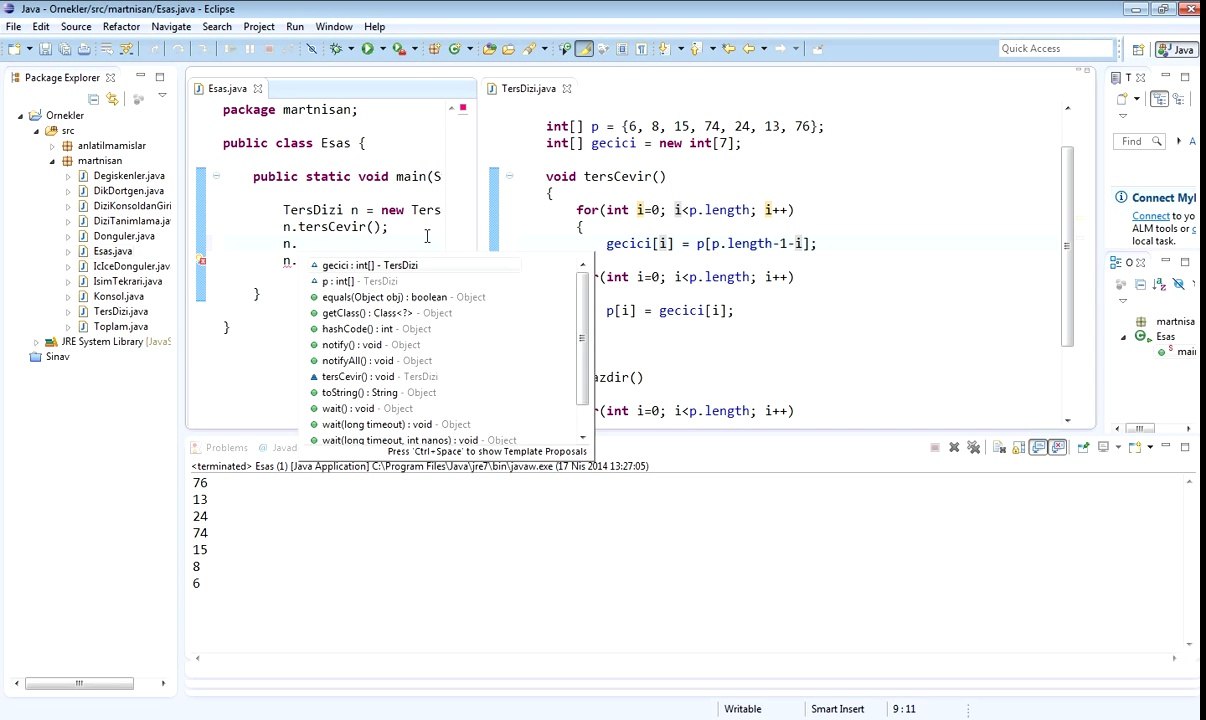Click the Pin Console icon
The width and height of the screenshot is (1206, 720).
1083,447
